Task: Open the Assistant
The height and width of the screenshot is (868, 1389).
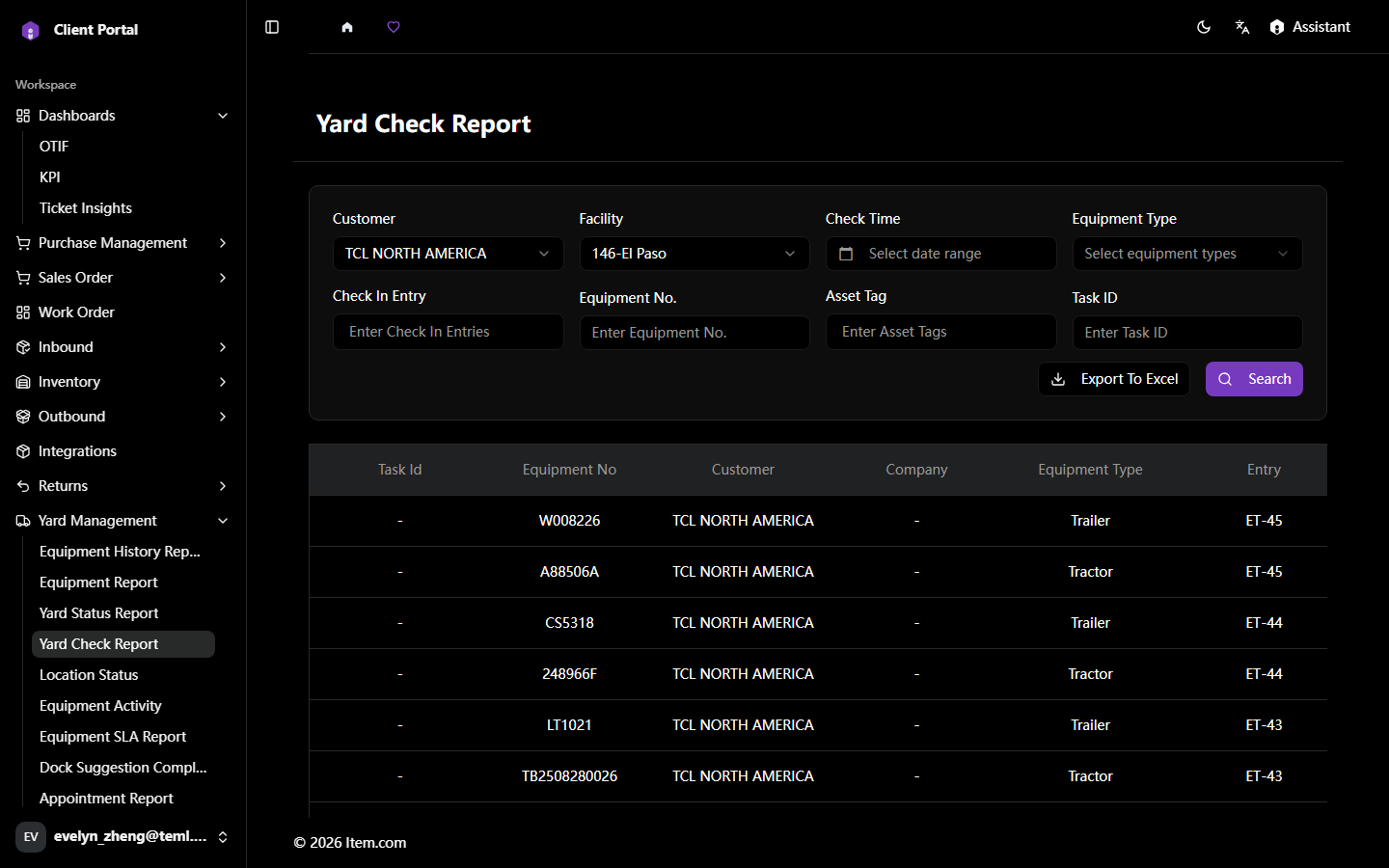Action: (x=1310, y=27)
